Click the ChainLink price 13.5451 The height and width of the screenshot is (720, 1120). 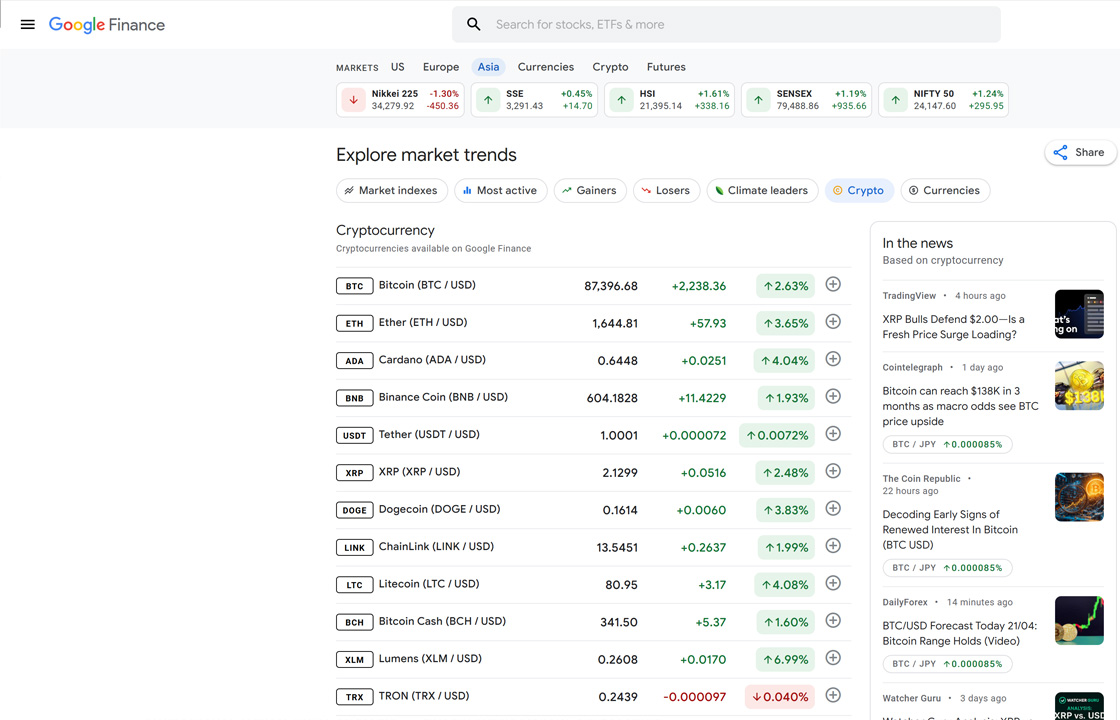(x=617, y=547)
